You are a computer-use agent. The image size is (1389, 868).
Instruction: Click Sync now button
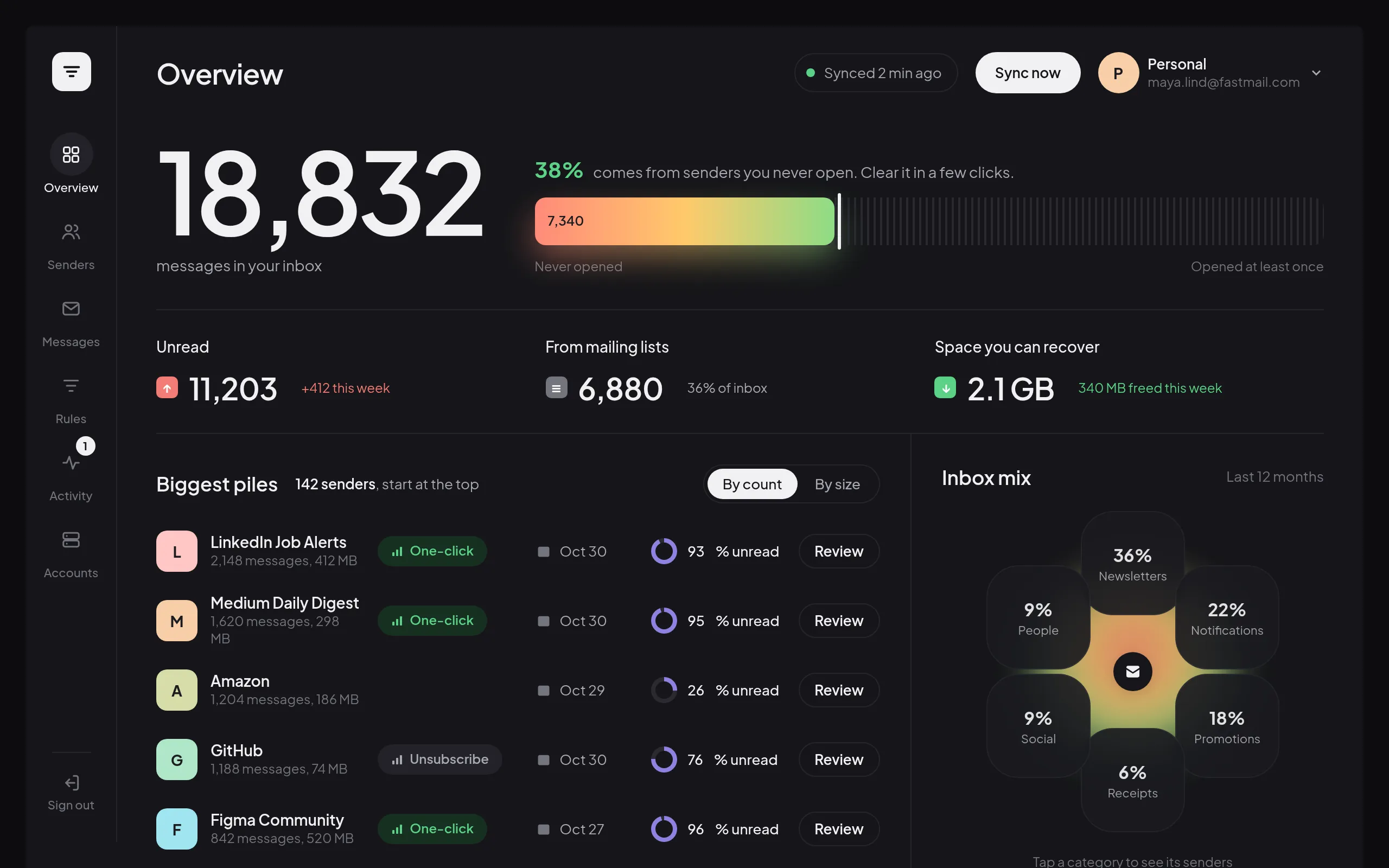(x=1028, y=73)
